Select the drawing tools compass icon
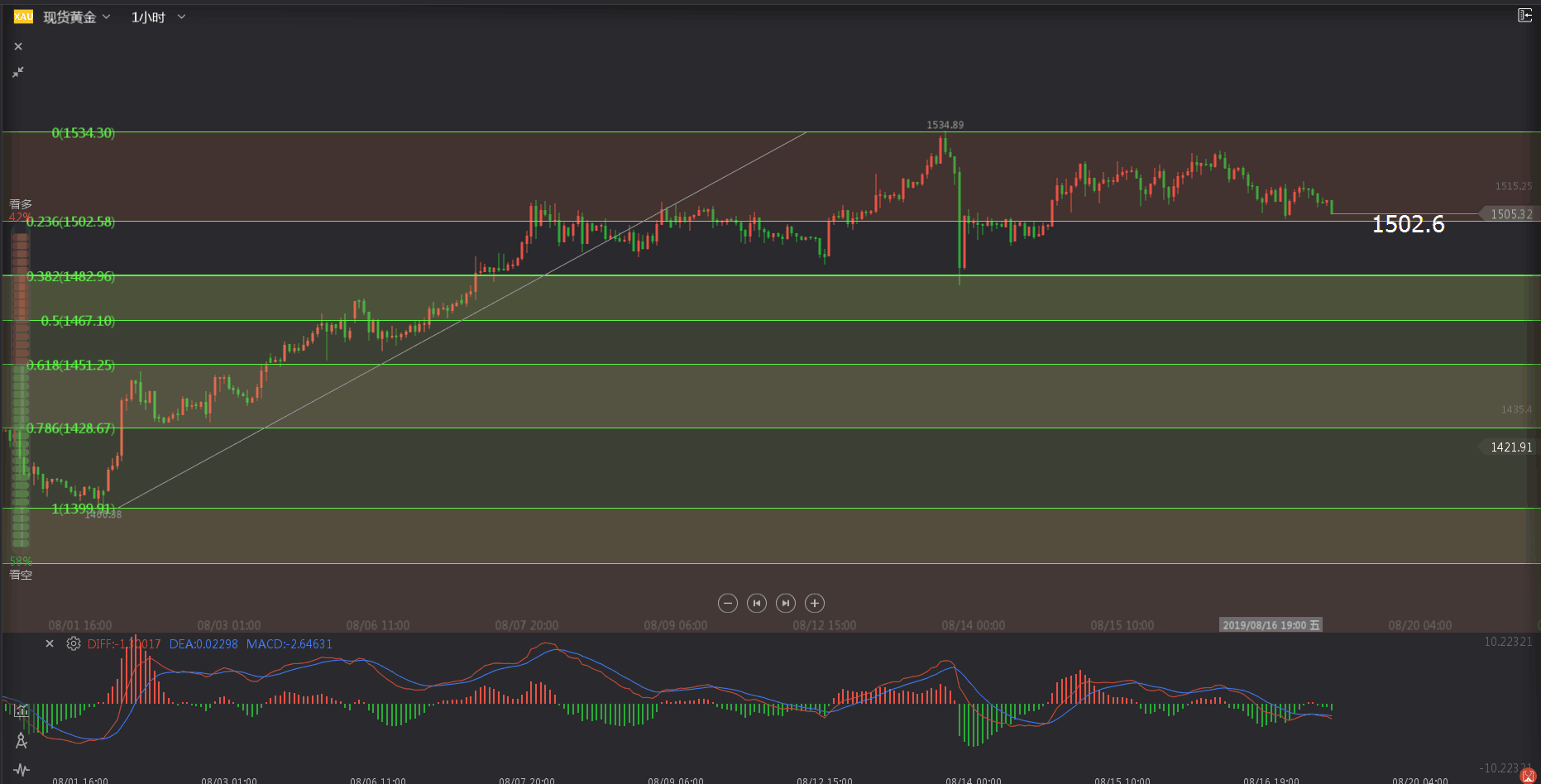Image resolution: width=1541 pixels, height=784 pixels. 22,740
